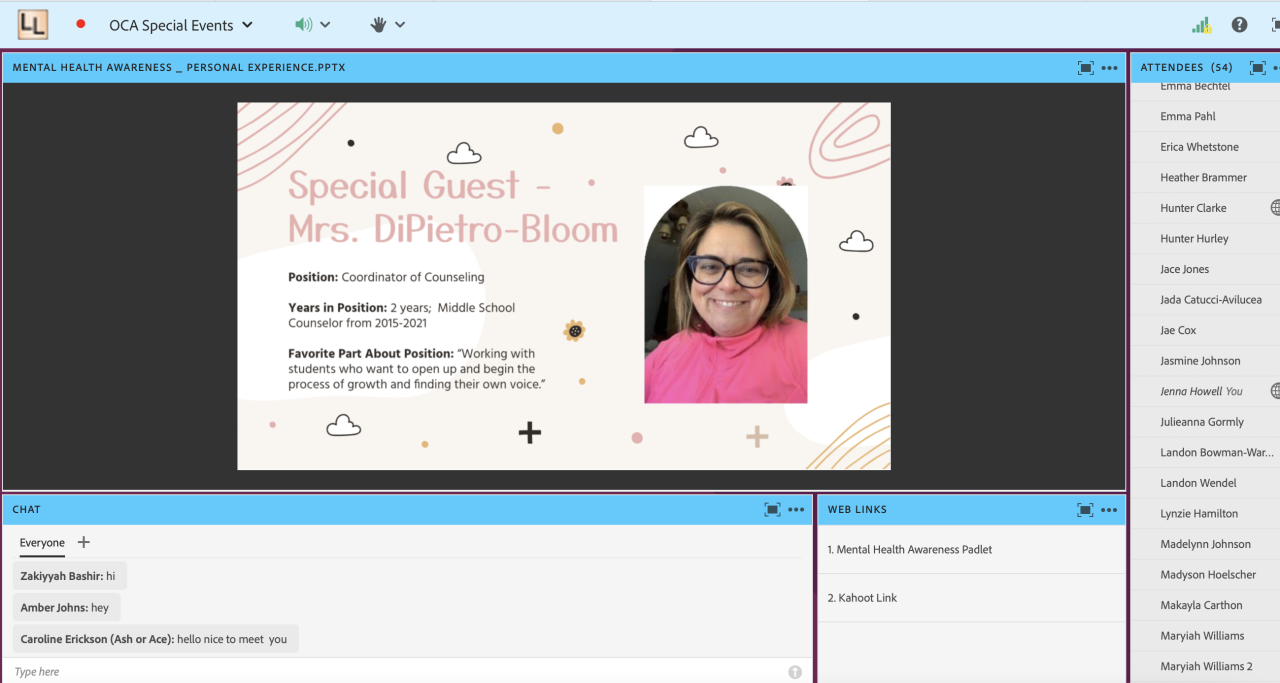The width and height of the screenshot is (1280, 683).
Task: Maximize the presentation share pod
Action: tap(1085, 68)
